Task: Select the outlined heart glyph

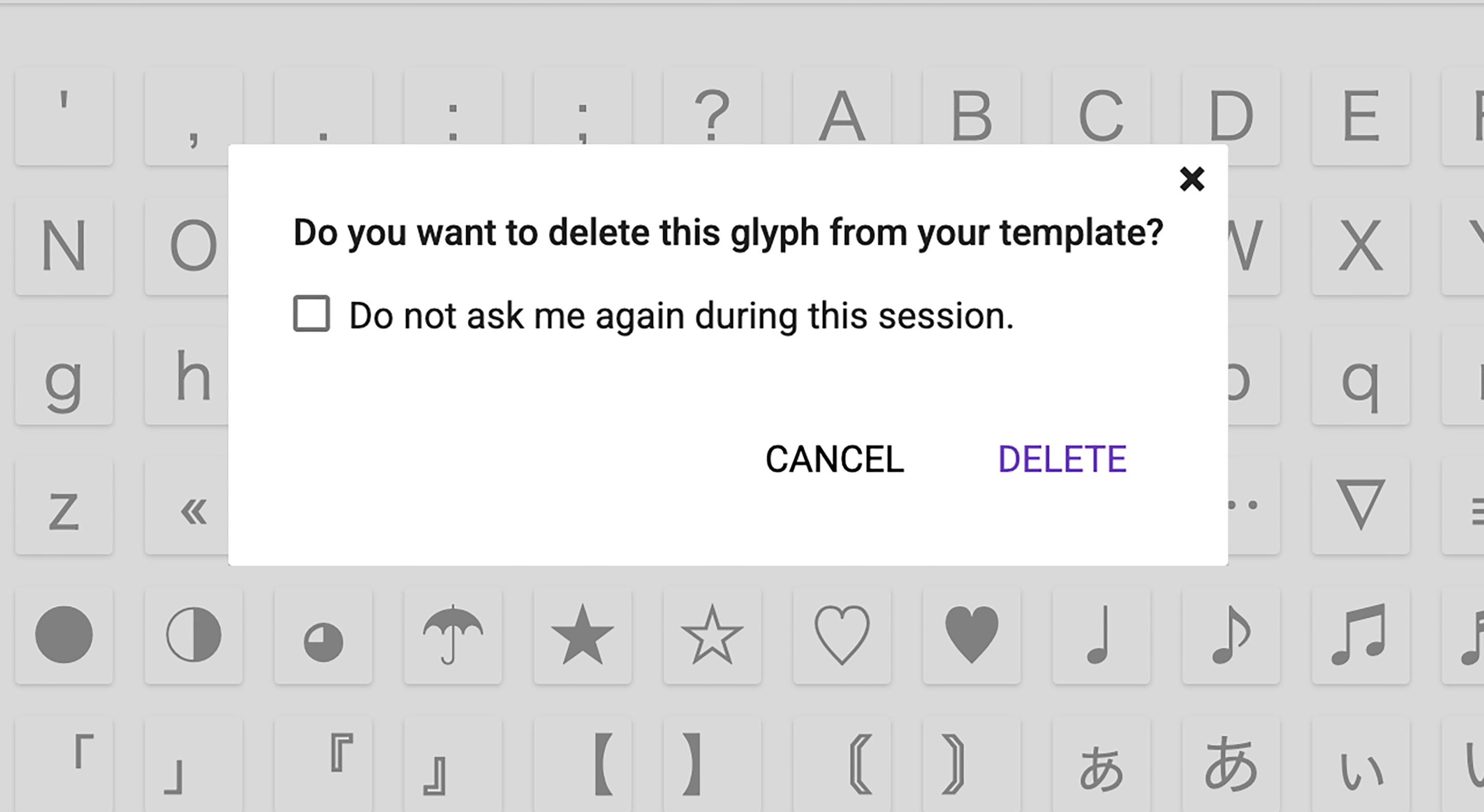Action: pos(841,635)
